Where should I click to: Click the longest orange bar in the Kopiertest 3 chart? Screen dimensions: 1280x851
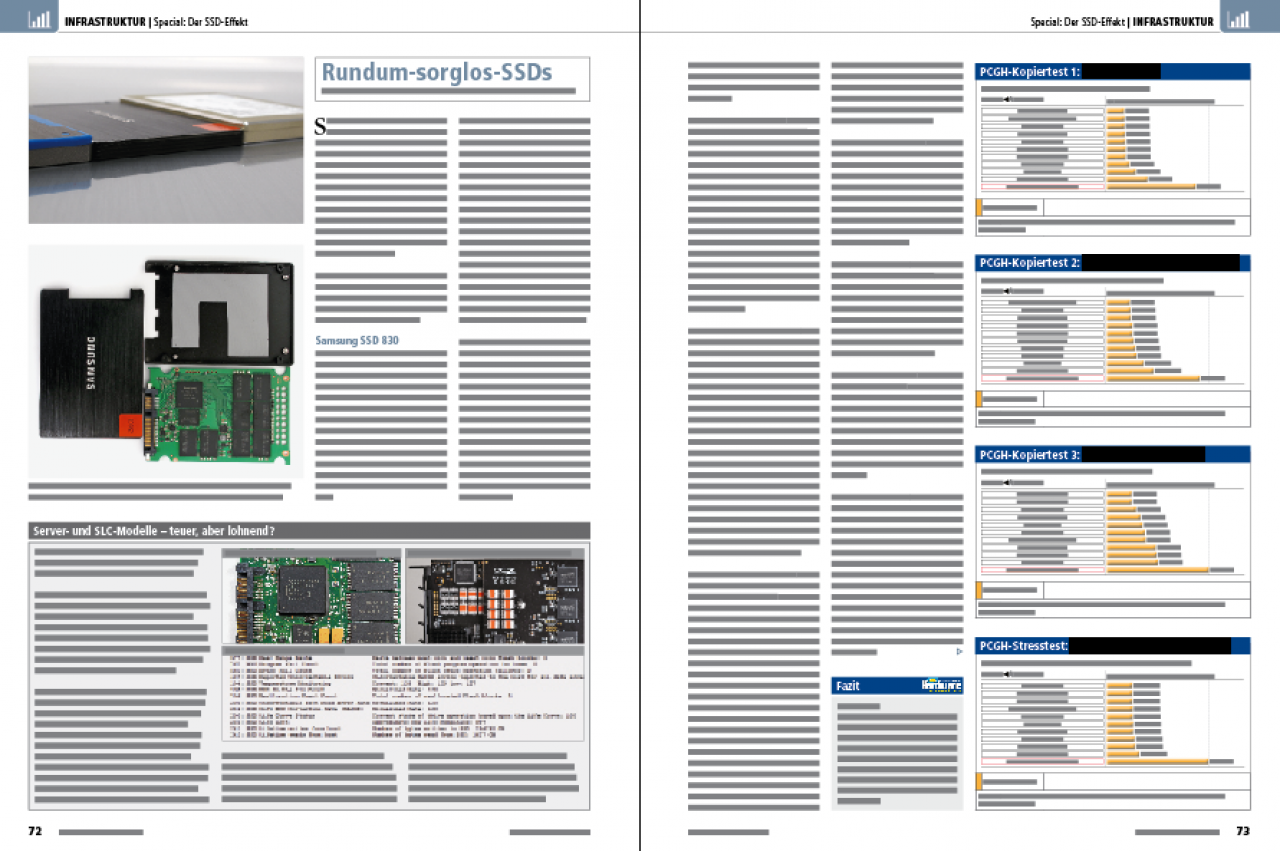(x=1157, y=570)
